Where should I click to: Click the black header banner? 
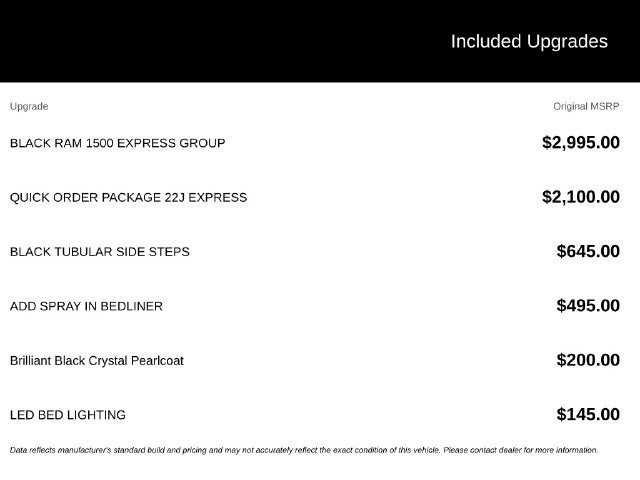[x=320, y=41]
